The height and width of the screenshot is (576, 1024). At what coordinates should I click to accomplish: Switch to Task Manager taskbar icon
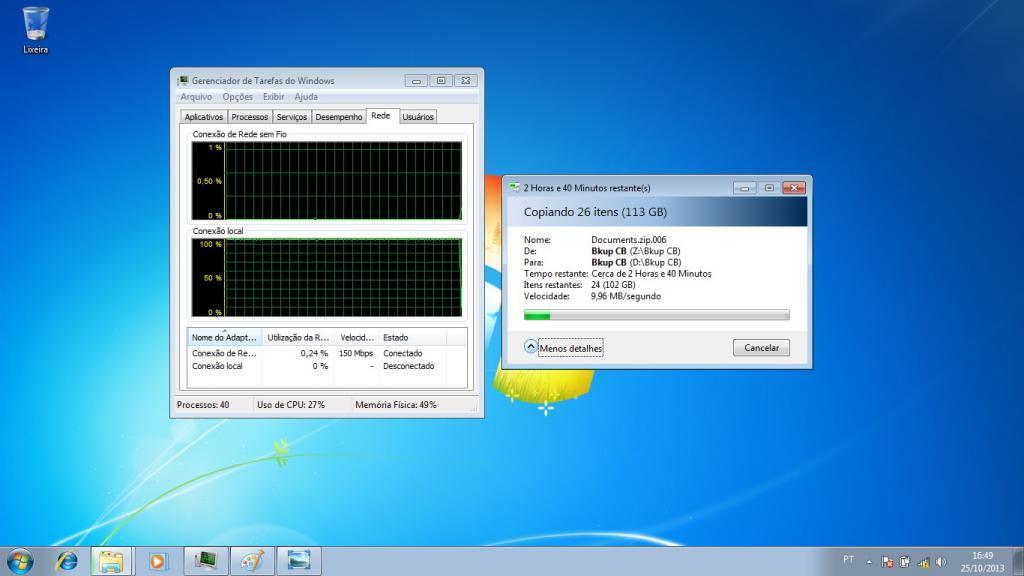tap(206, 561)
